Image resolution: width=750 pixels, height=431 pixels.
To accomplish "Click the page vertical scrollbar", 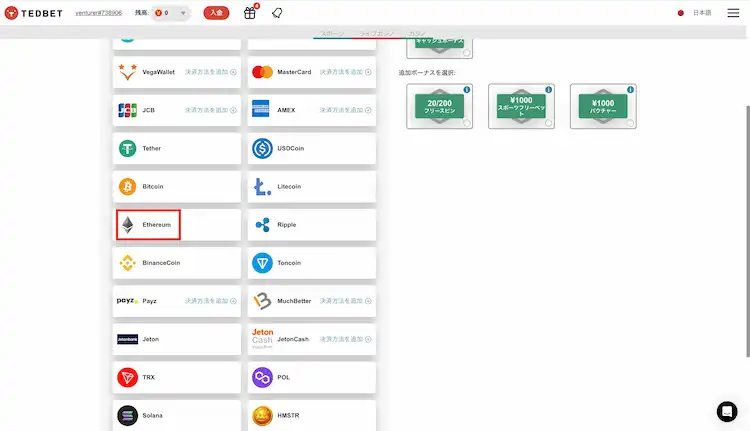I will (x=748, y=231).
